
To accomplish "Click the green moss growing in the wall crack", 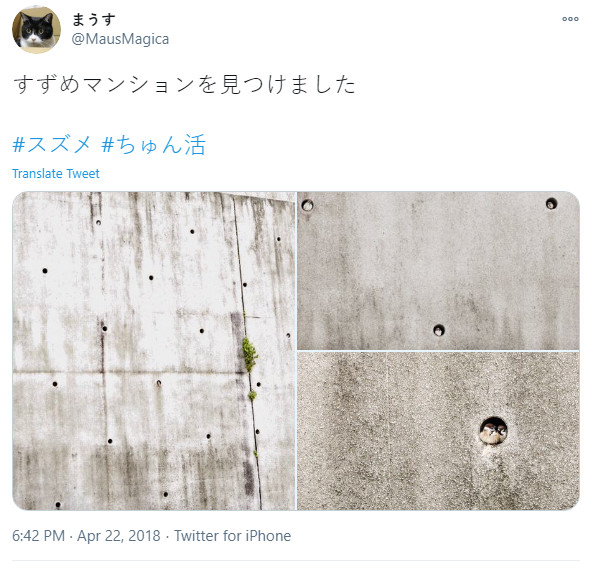I will click(x=249, y=354).
